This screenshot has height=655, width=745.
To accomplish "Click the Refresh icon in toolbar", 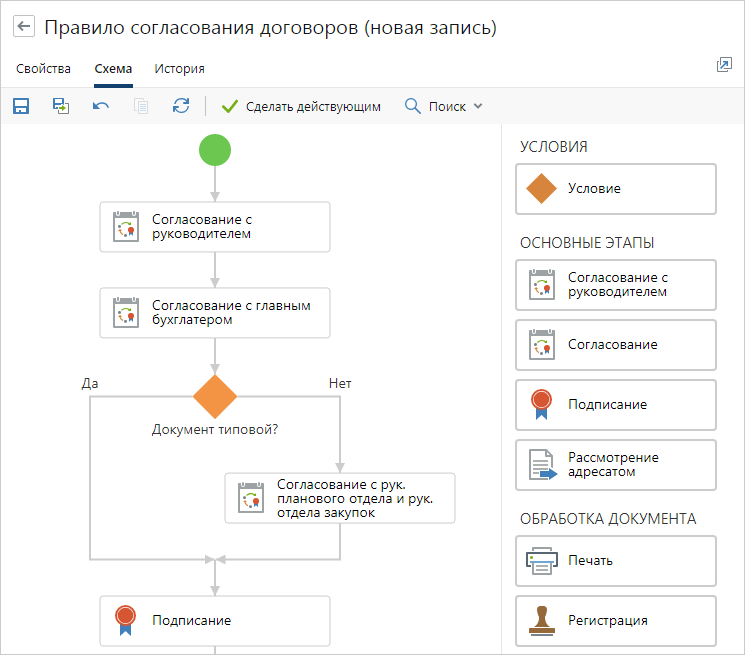I will coord(181,106).
